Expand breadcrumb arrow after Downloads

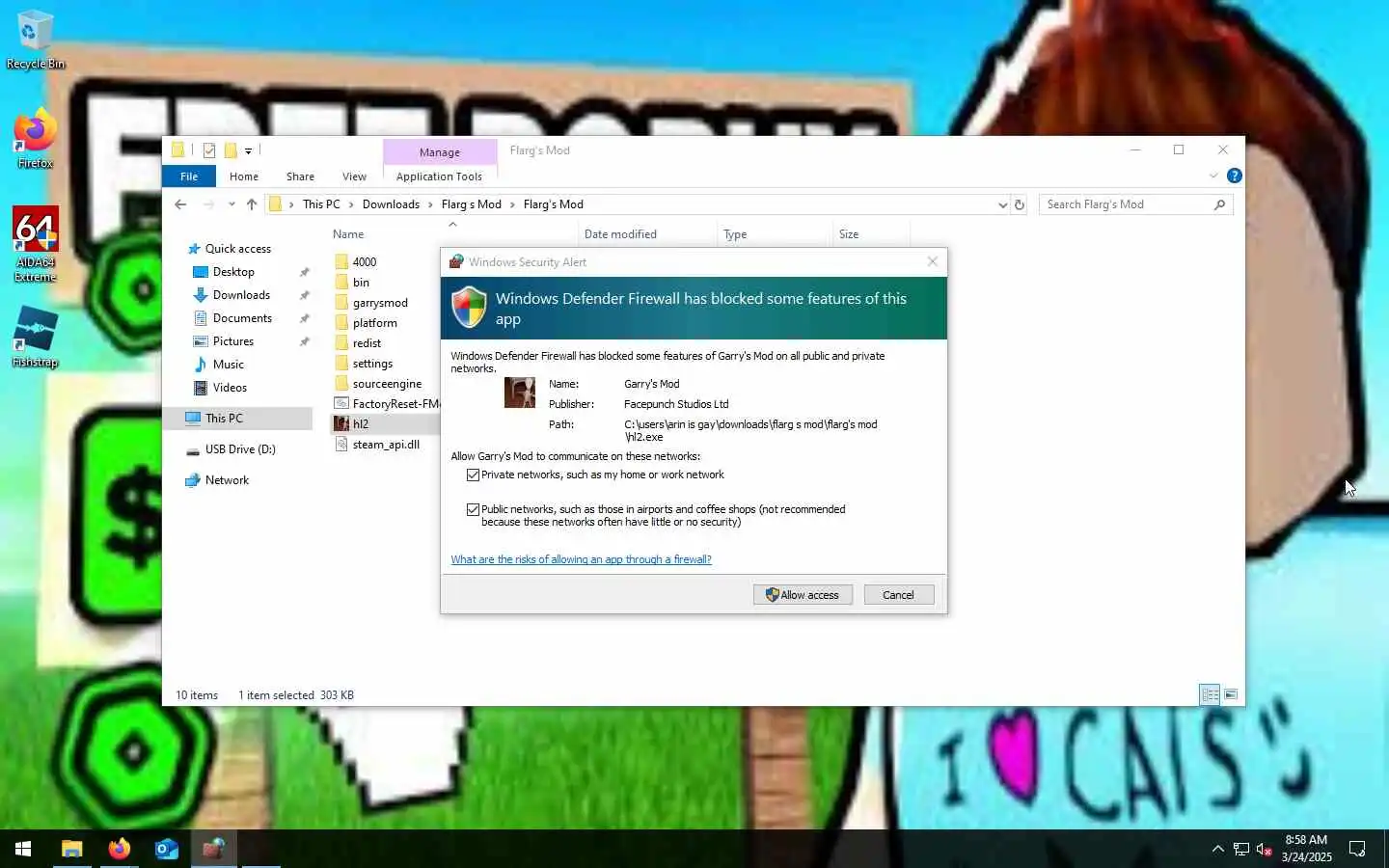pyautogui.click(x=430, y=204)
